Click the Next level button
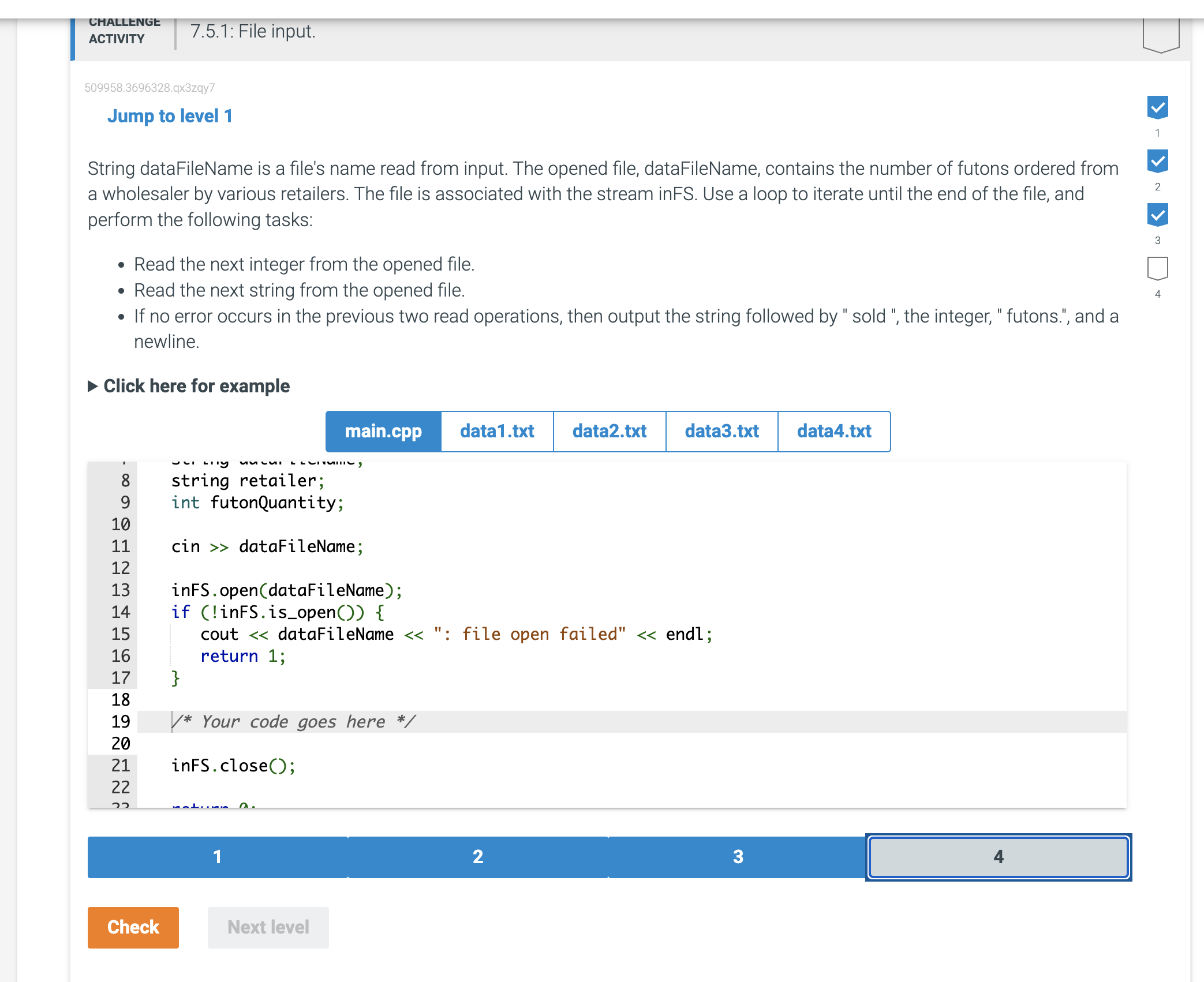This screenshot has height=982, width=1204. click(x=268, y=927)
